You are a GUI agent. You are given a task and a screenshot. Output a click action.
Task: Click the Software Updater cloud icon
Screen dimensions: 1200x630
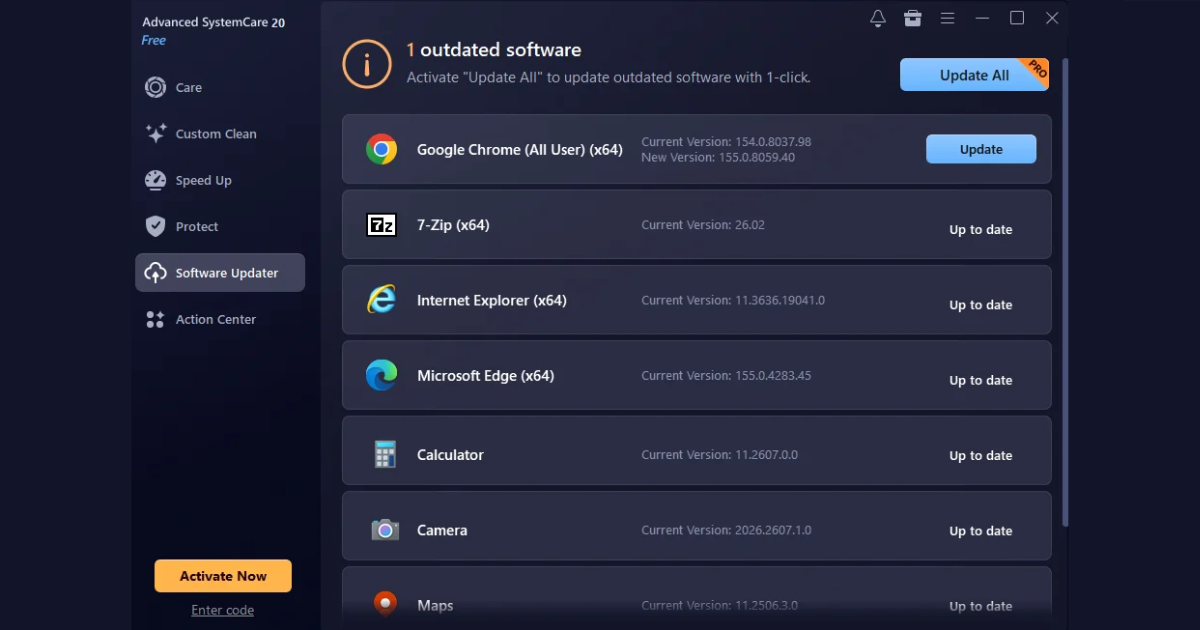155,273
